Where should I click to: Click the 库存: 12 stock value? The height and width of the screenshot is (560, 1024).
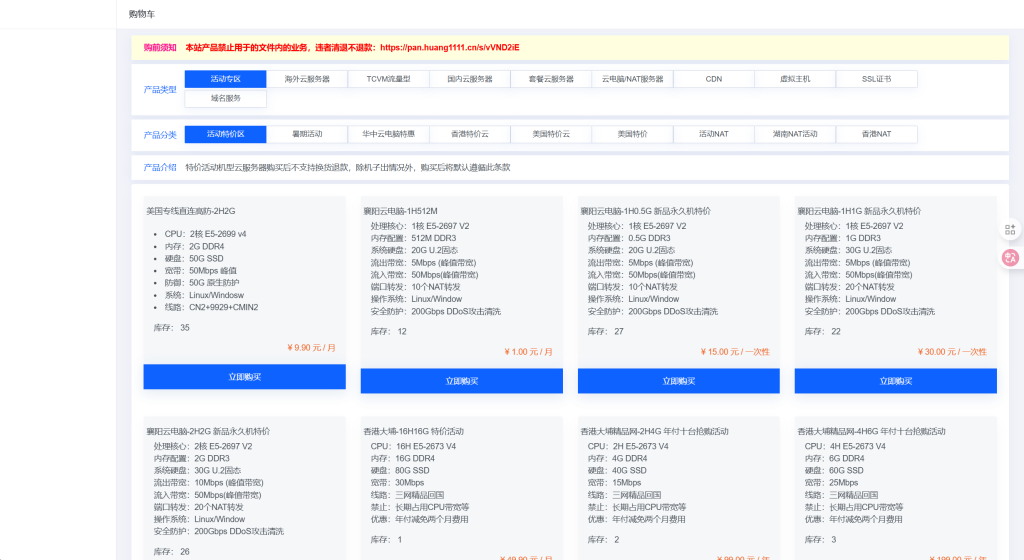(389, 332)
